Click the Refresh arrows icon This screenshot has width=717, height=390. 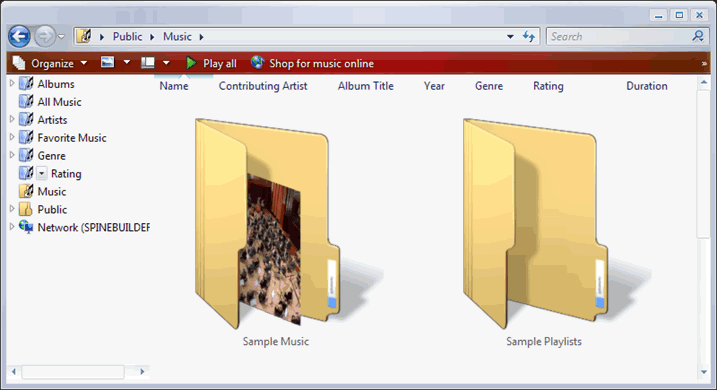(x=529, y=37)
